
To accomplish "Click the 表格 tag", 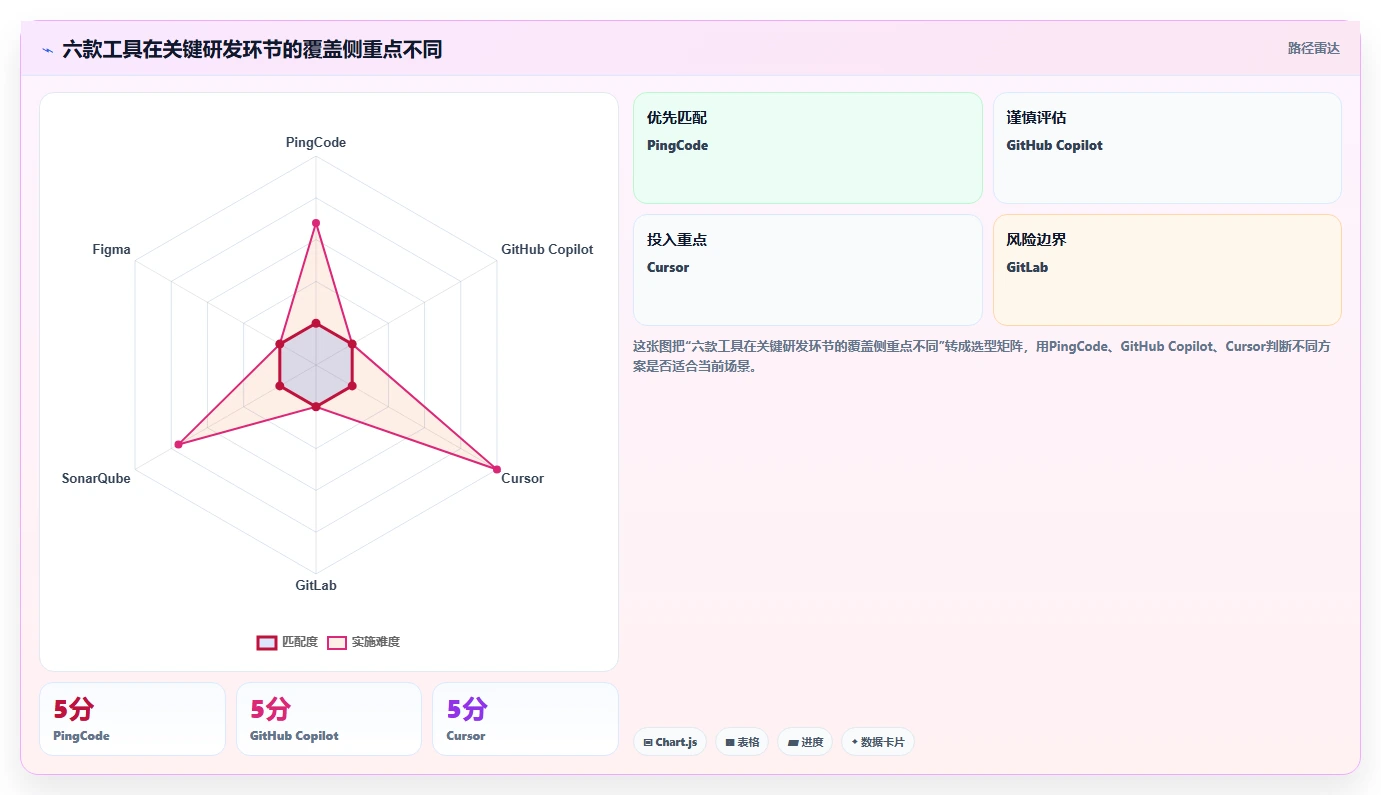I will tap(742, 742).
